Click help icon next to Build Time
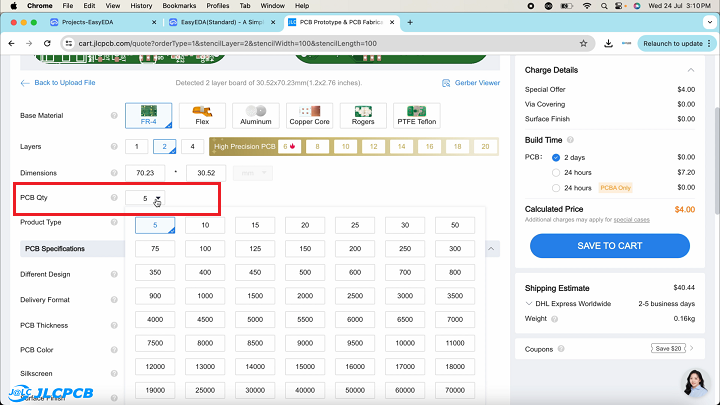 click(570, 140)
